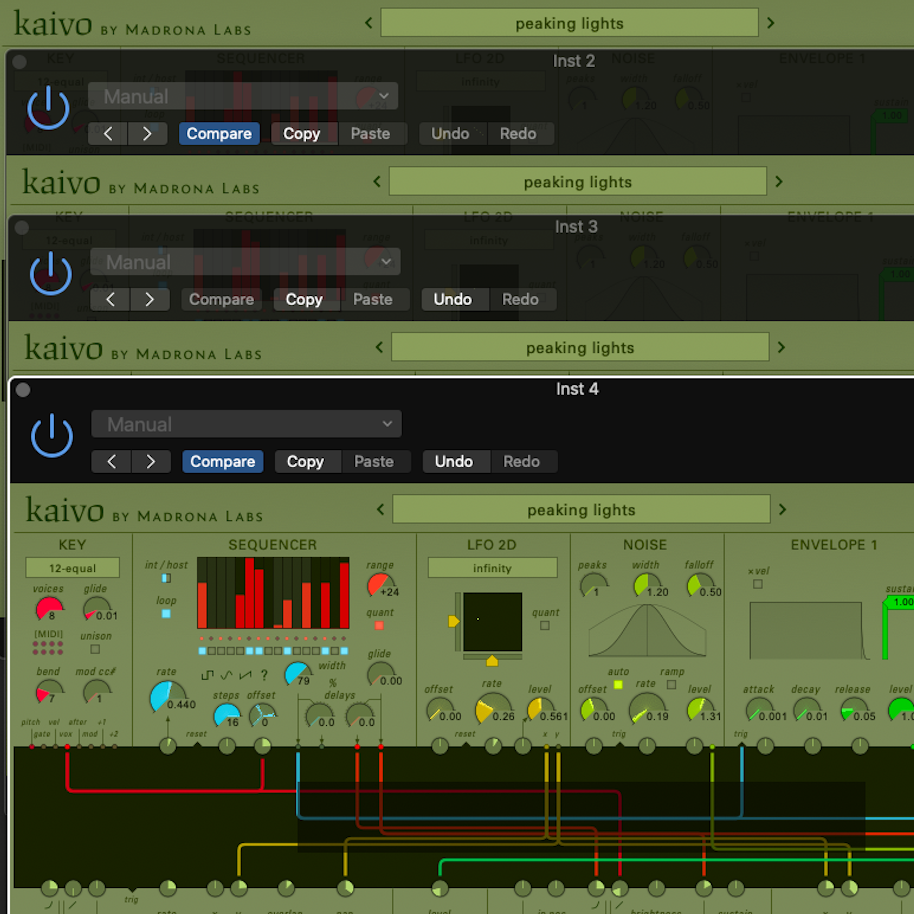Screen dimensions: 914x914
Task: Click the NOISE peaks knob
Action: coord(593,585)
